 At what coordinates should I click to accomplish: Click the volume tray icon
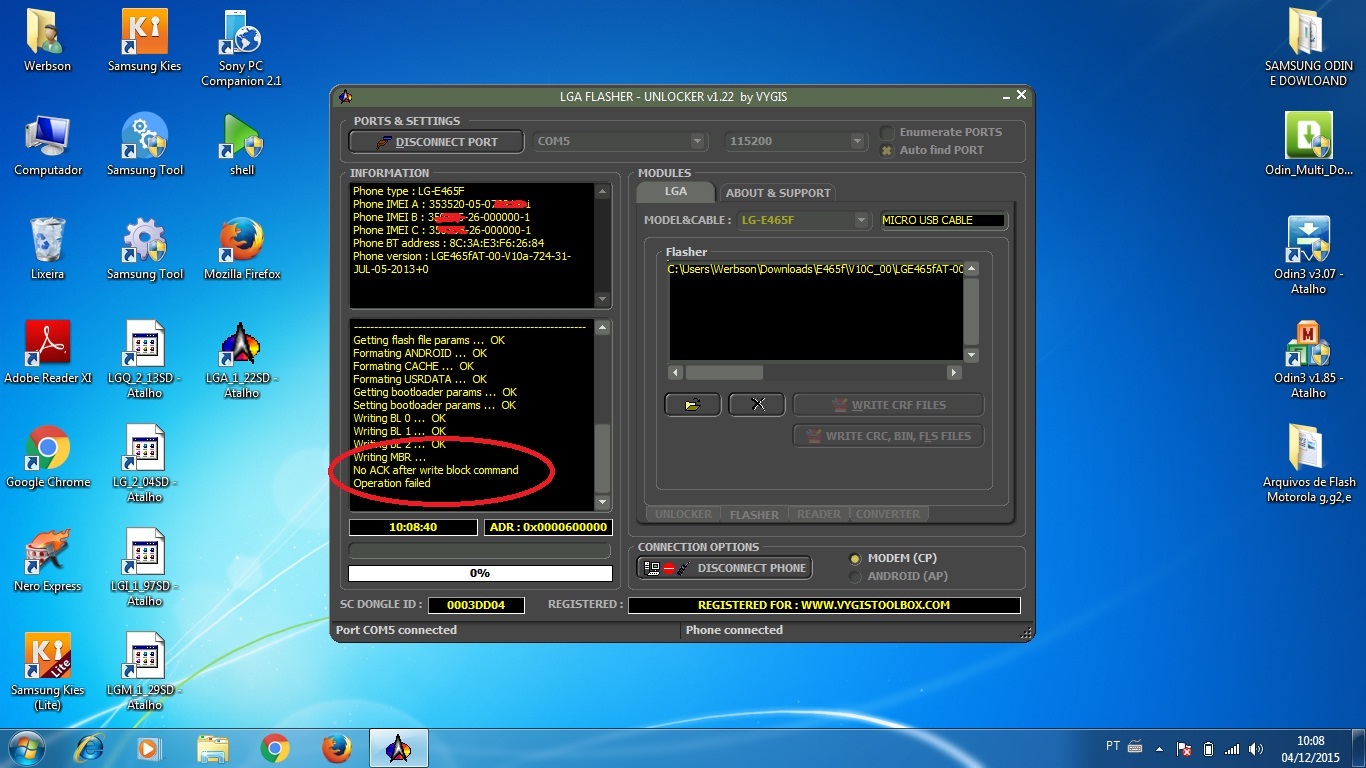click(x=1256, y=748)
